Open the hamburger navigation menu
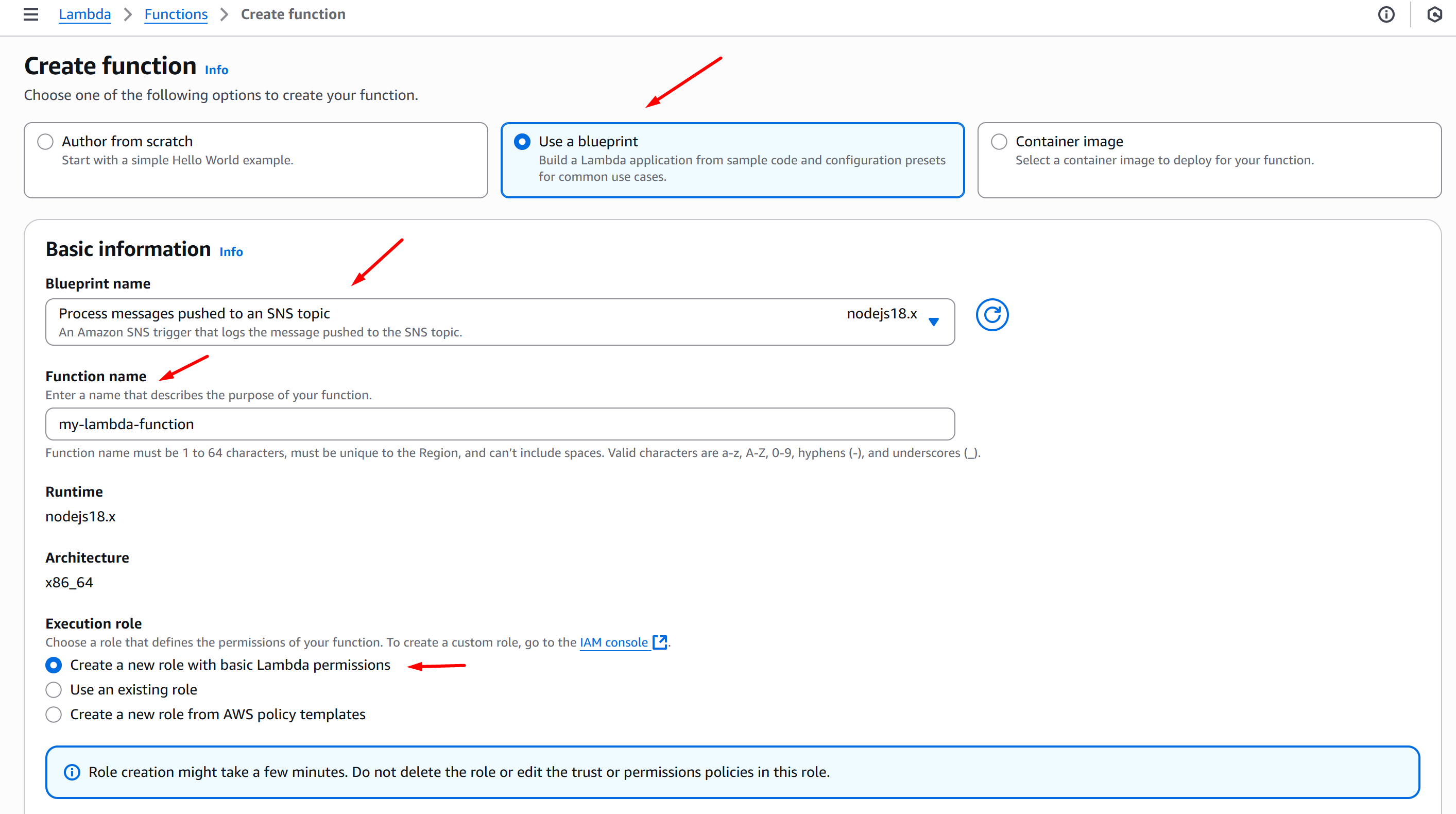 30,14
